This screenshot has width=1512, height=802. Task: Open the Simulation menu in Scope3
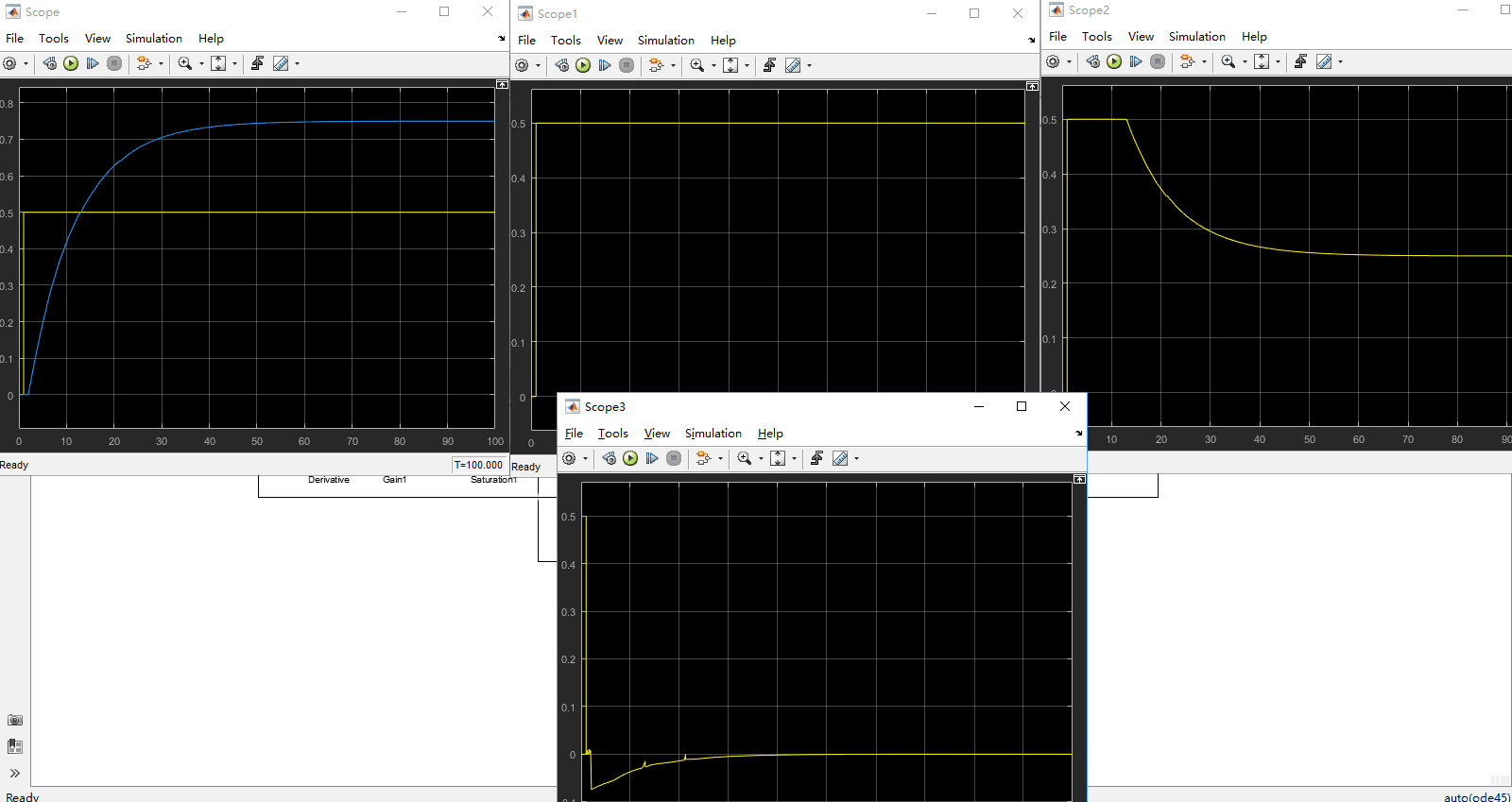tap(713, 434)
